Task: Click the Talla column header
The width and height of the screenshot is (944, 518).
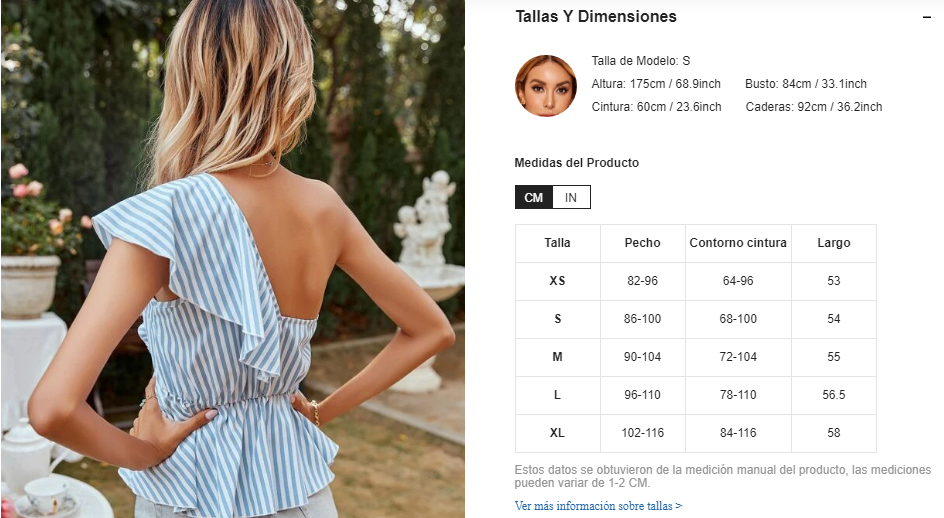Action: point(557,243)
